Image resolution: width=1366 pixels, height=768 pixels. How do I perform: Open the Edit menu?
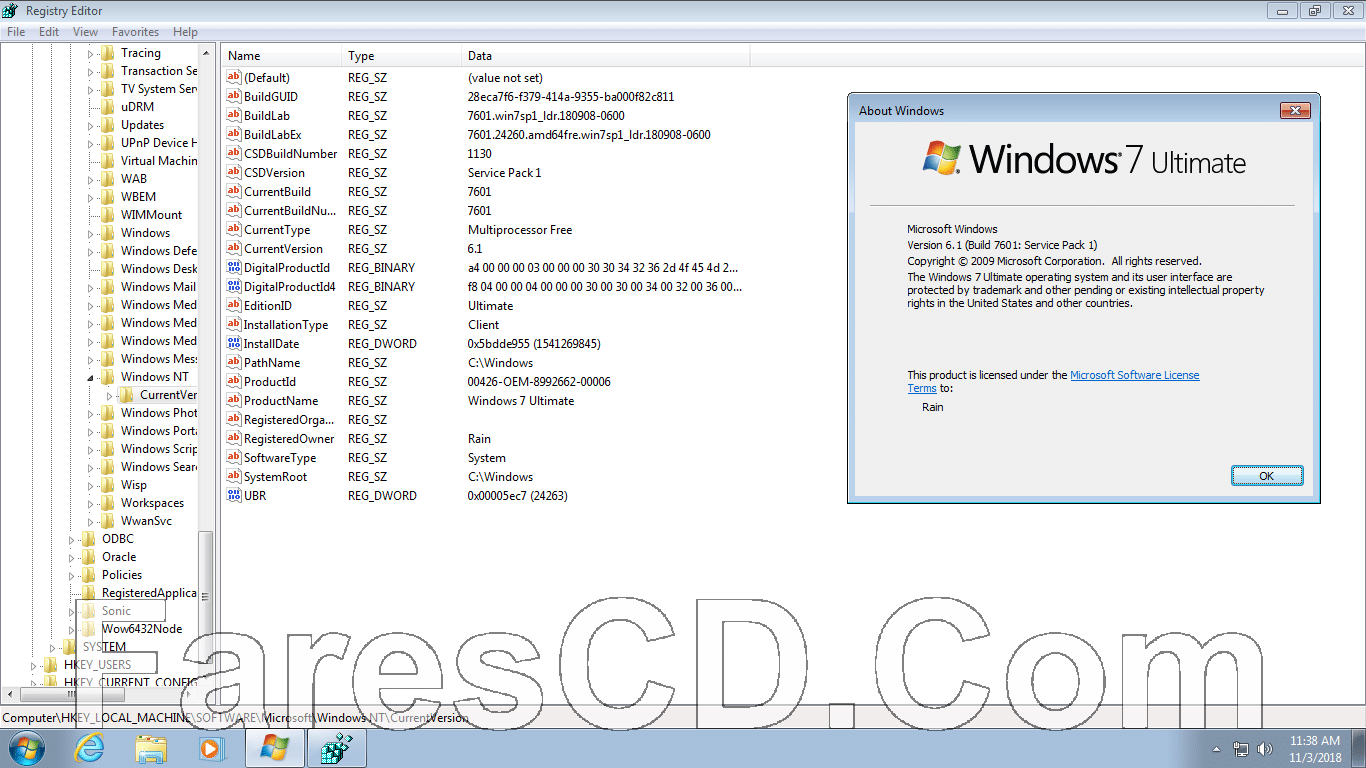[x=49, y=32]
